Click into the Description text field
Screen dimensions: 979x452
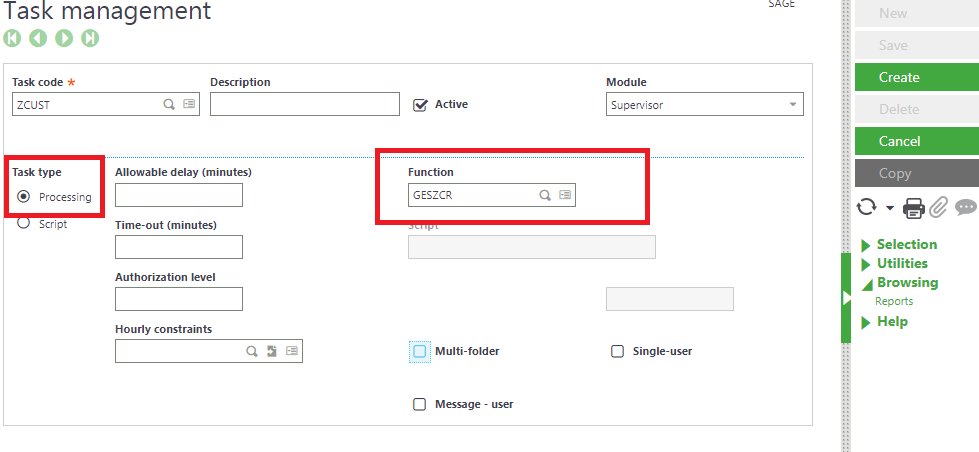tap(305, 104)
